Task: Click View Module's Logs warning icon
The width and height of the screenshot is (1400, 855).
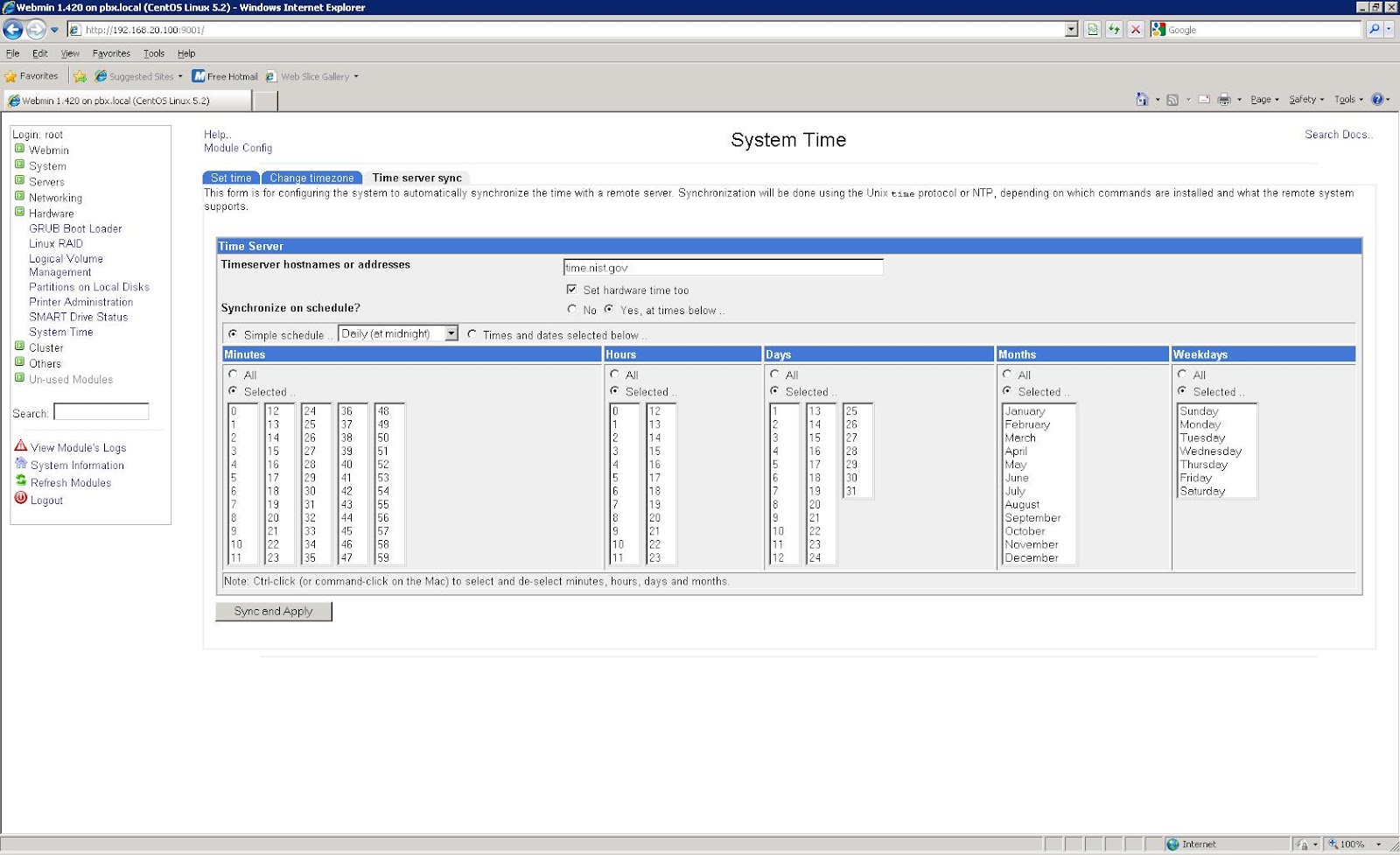Action: point(21,446)
